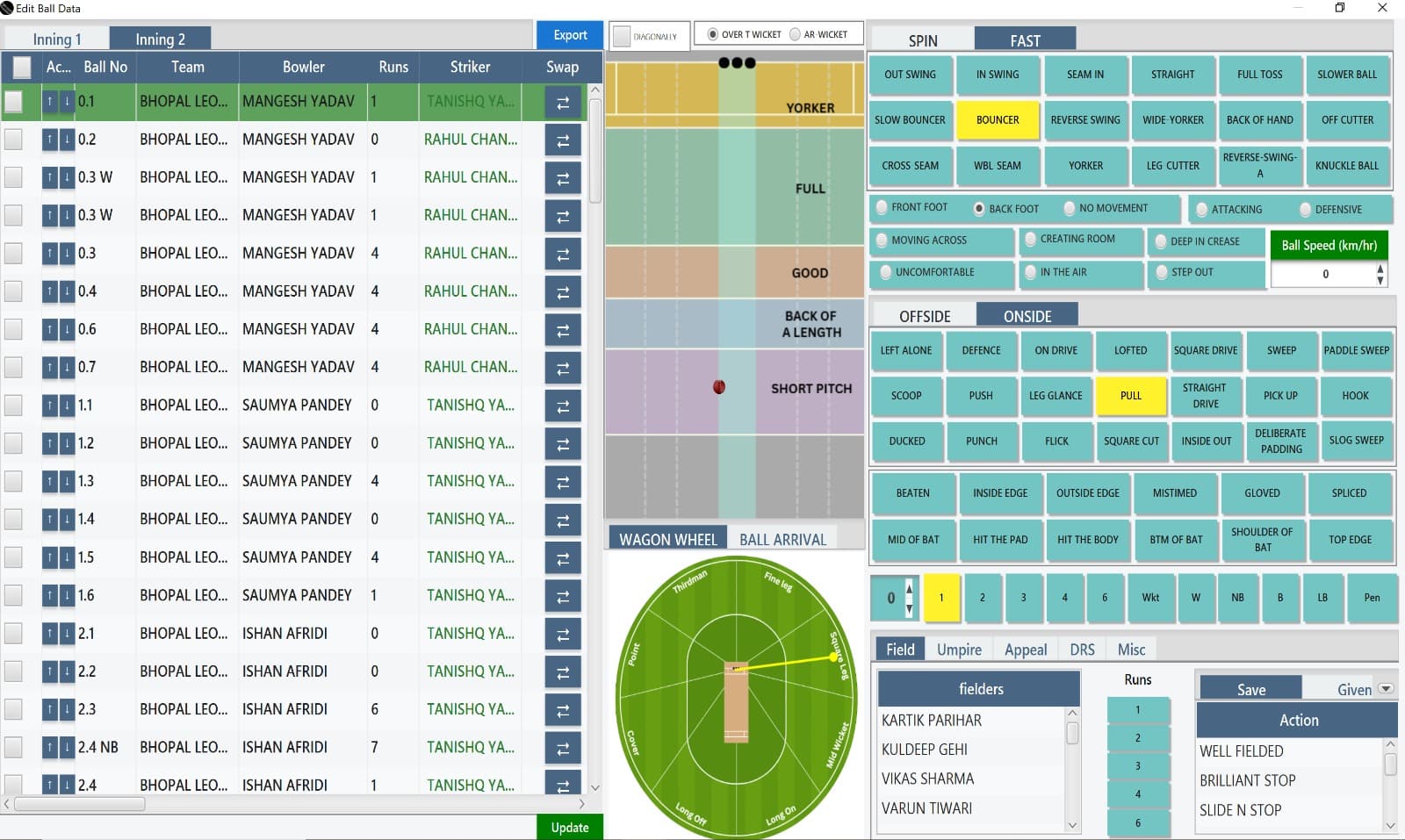Viewport: 1405px width, 840px height.
Task: Move ball 1.1 up with its up arrow
Action: click(50, 406)
